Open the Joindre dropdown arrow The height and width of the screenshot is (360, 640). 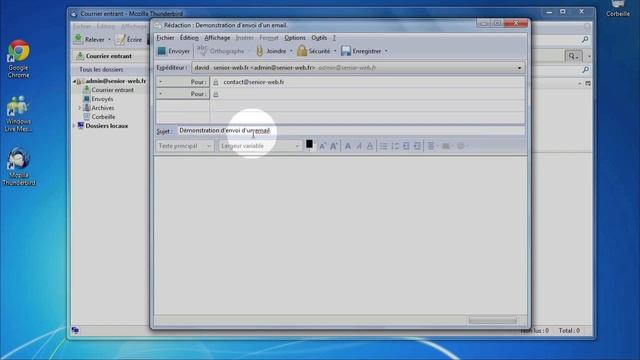coord(291,51)
